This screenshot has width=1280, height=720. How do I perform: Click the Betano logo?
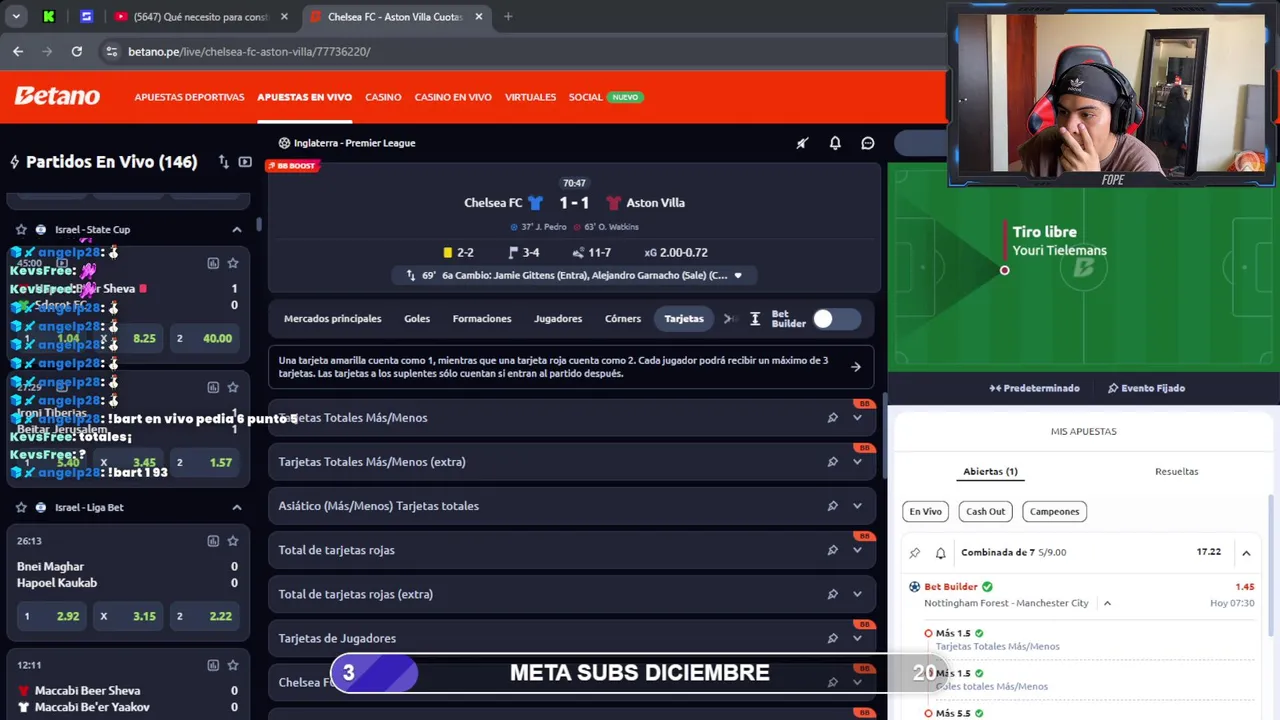point(57,96)
